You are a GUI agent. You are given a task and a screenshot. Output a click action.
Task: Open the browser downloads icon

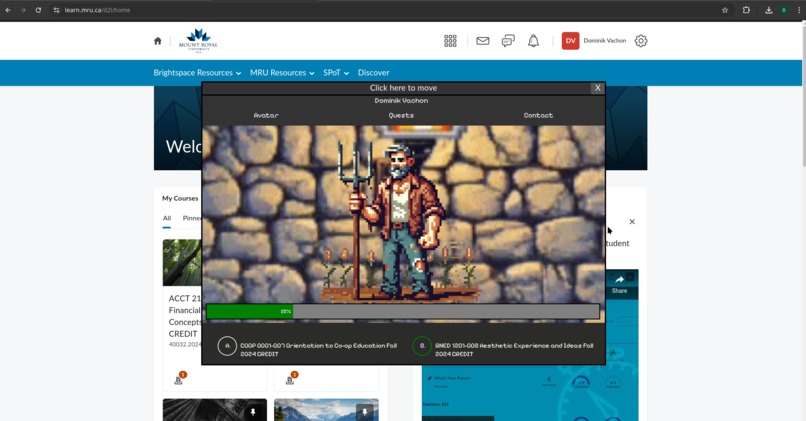tap(768, 10)
